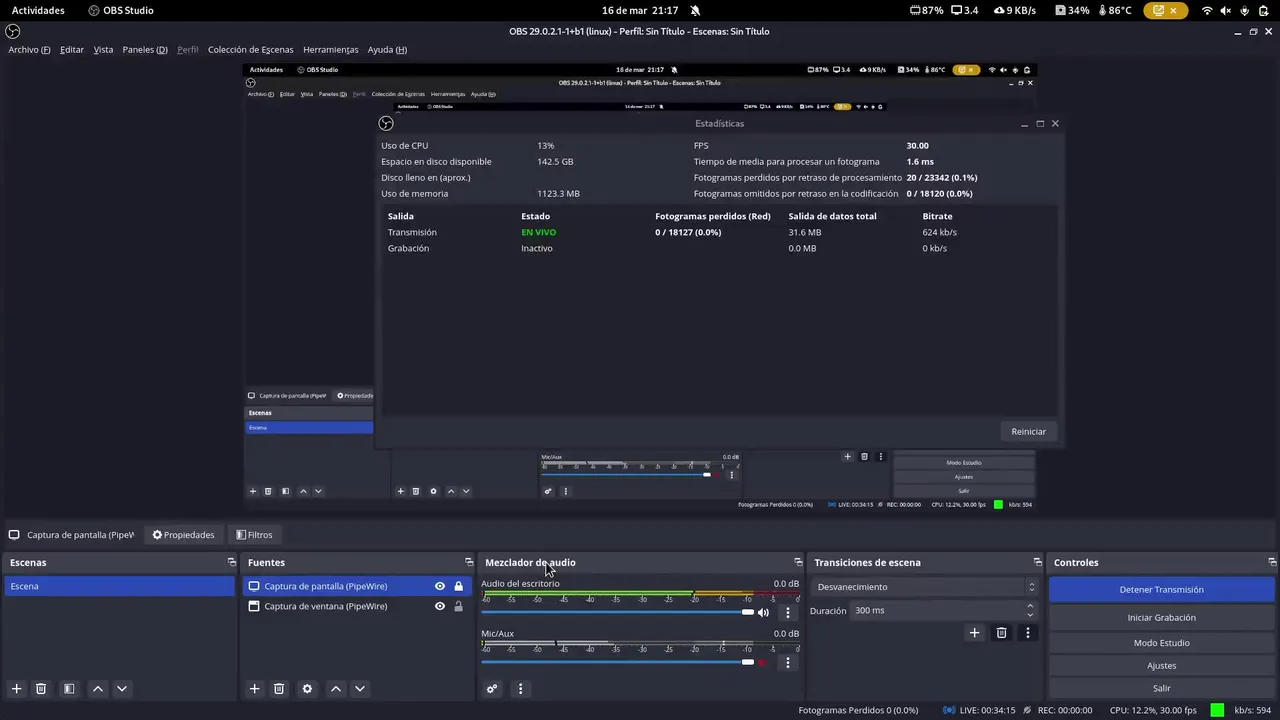Open audio mixer menu three-dots icon at bottom
This screenshot has width=1280, height=720.
pos(520,688)
